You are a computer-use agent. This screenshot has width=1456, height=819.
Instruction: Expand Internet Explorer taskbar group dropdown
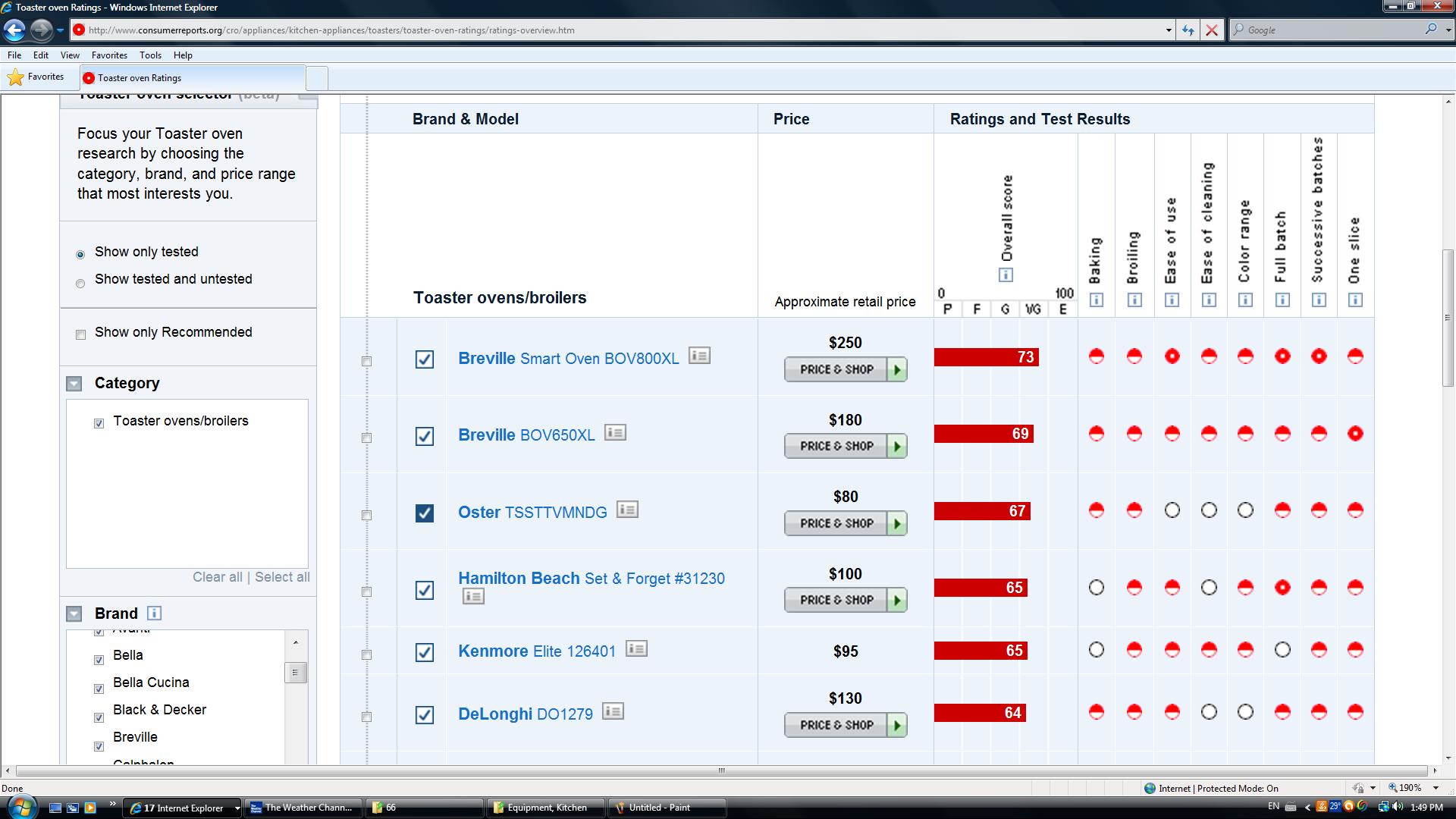coord(237,808)
